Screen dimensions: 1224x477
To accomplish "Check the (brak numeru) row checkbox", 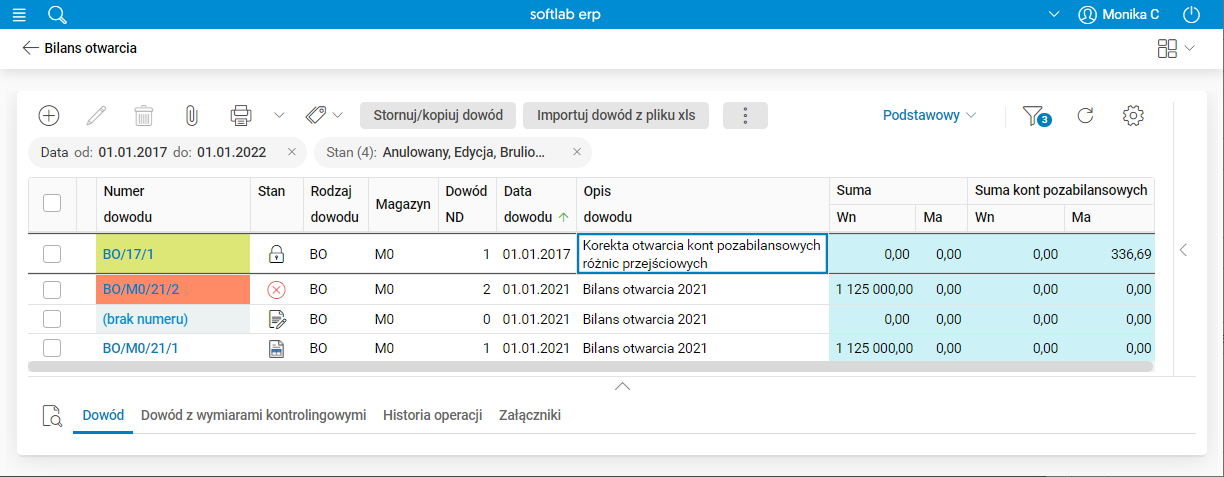I will click(52, 319).
